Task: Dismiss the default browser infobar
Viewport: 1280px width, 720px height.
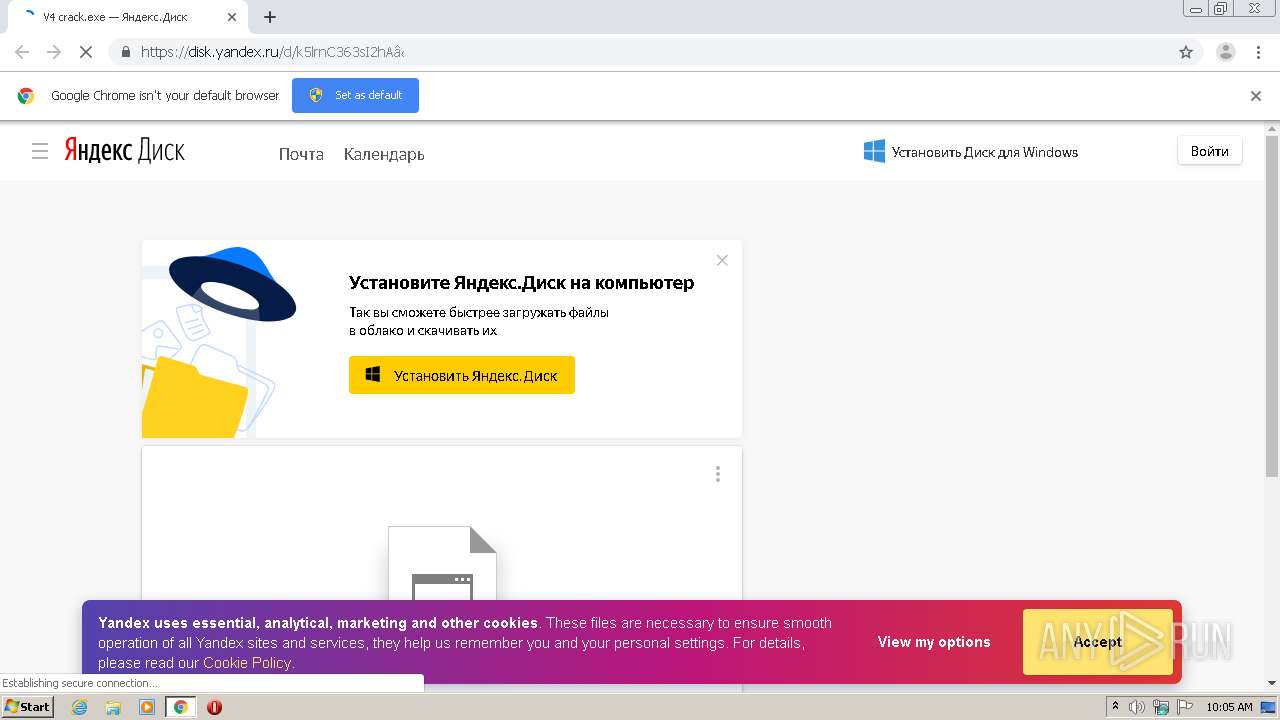Action: (1256, 96)
